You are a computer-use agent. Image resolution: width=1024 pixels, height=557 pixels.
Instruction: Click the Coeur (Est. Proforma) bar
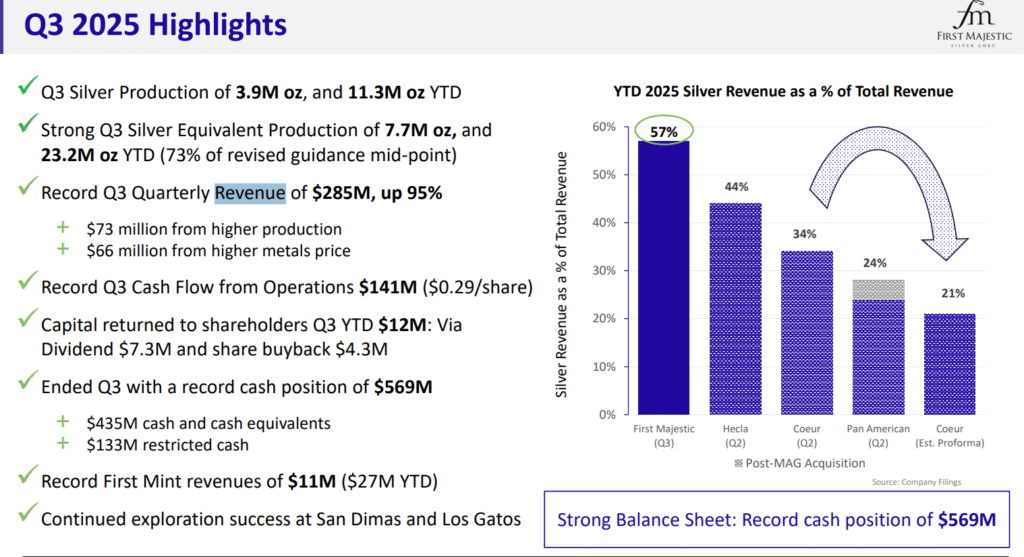coord(951,365)
